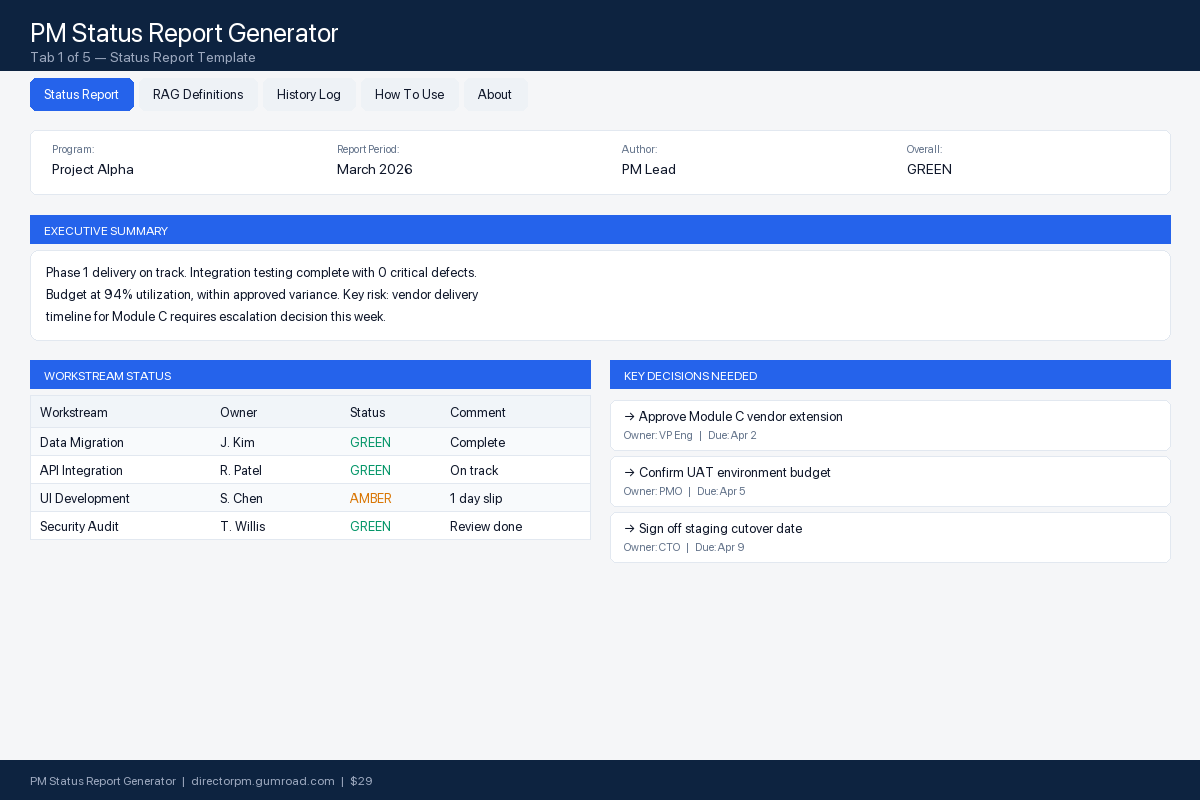Click the Tab 1 of 5 subtitle
This screenshot has height=800, width=1200.
[143, 58]
